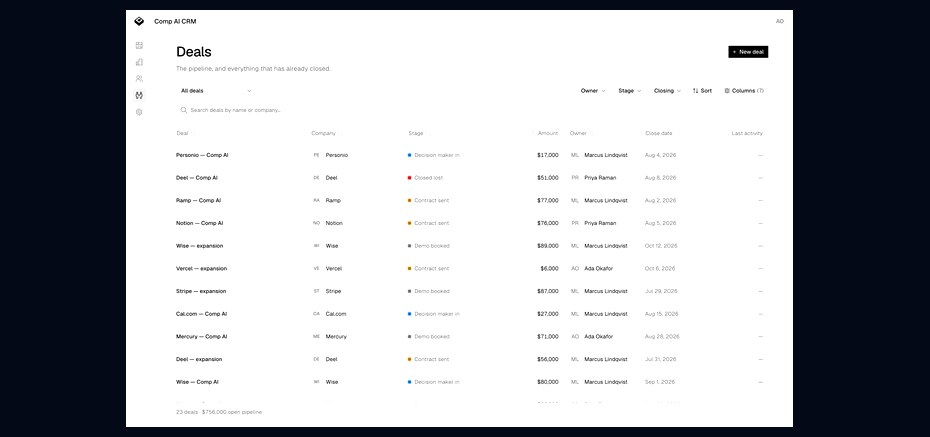Click the New deal button

748,52
